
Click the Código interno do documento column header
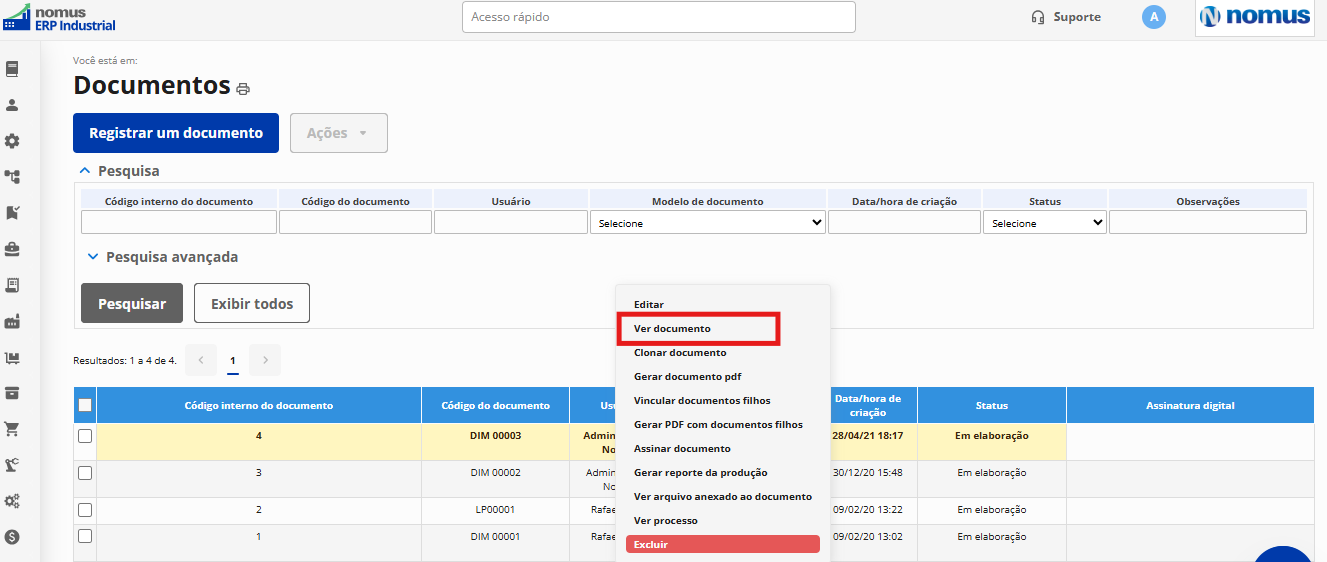pos(259,405)
